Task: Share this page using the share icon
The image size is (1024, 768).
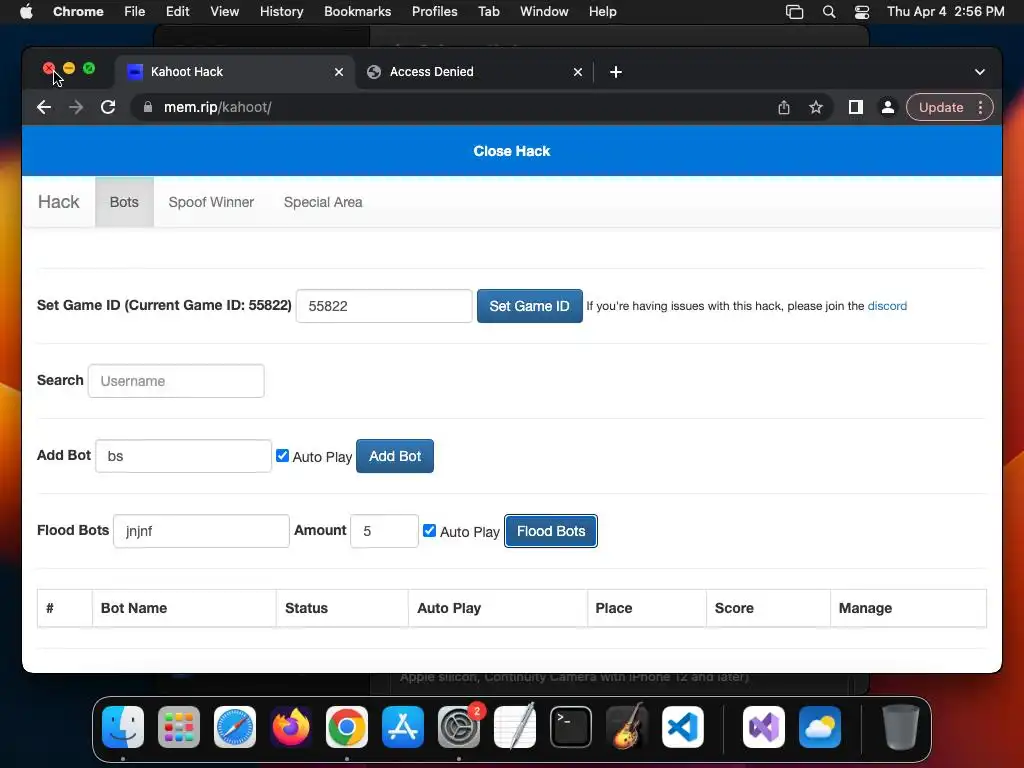Action: click(x=784, y=107)
